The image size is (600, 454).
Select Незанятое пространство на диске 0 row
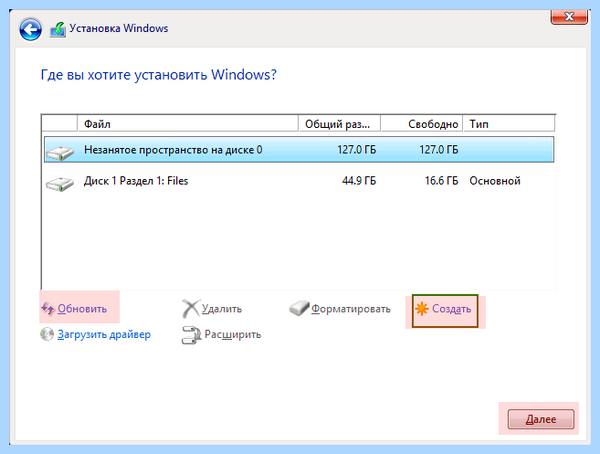tap(299, 149)
